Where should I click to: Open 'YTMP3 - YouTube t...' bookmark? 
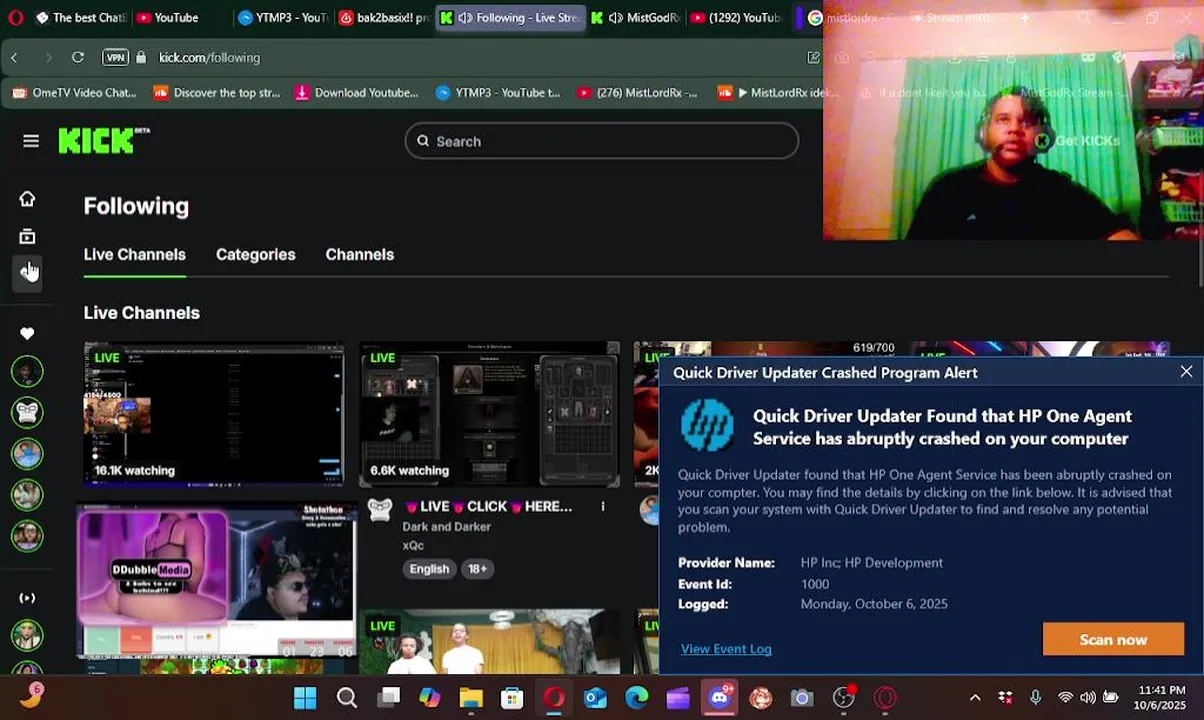point(498,93)
